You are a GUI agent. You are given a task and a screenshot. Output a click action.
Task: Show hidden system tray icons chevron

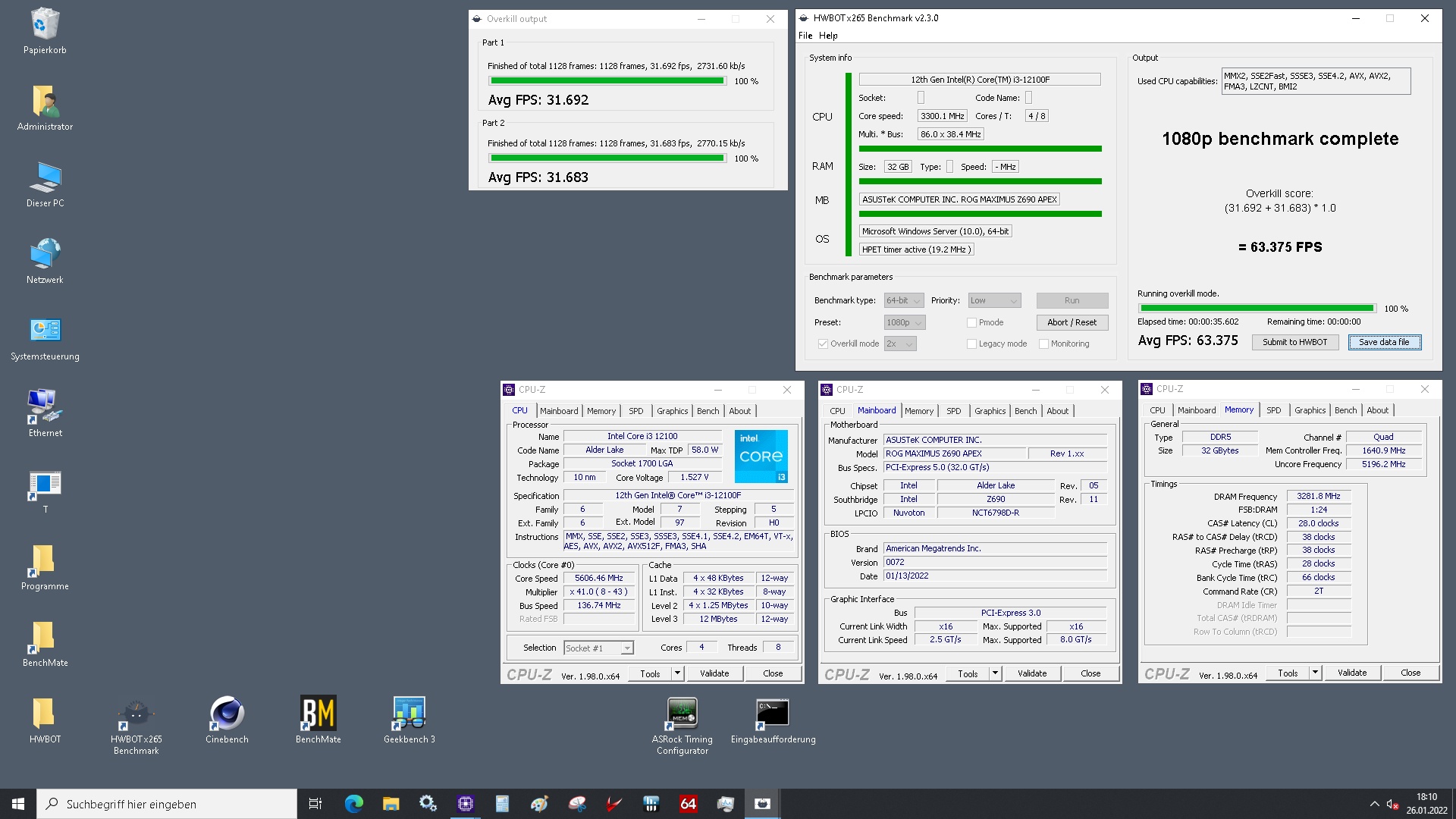coord(1374,804)
